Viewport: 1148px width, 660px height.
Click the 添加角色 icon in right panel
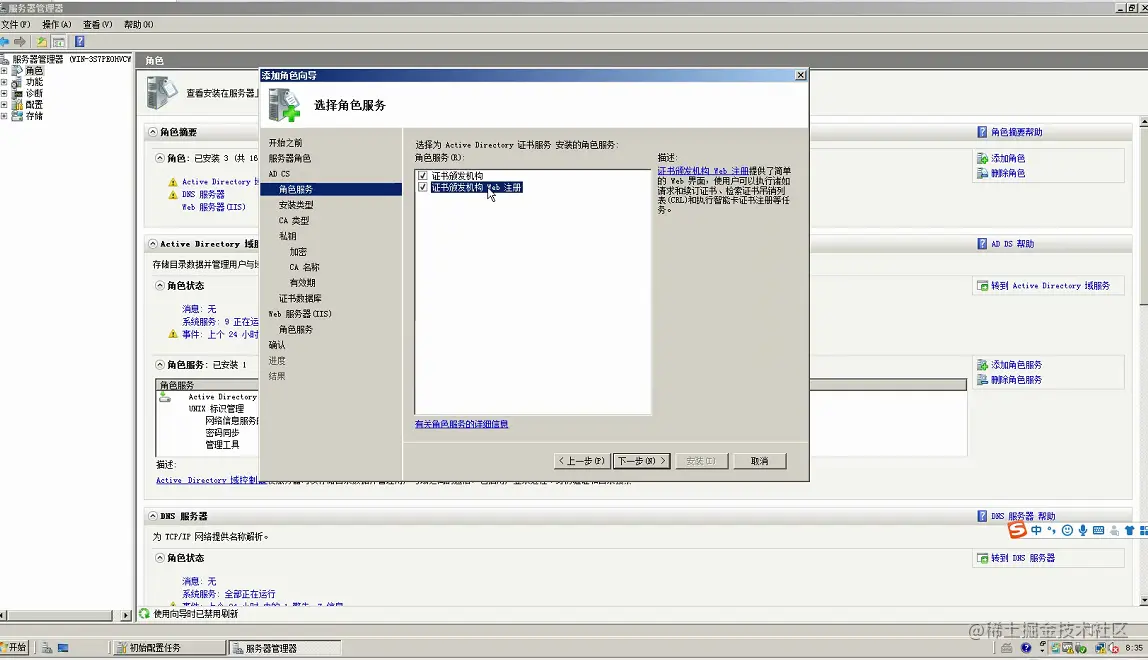[983, 158]
